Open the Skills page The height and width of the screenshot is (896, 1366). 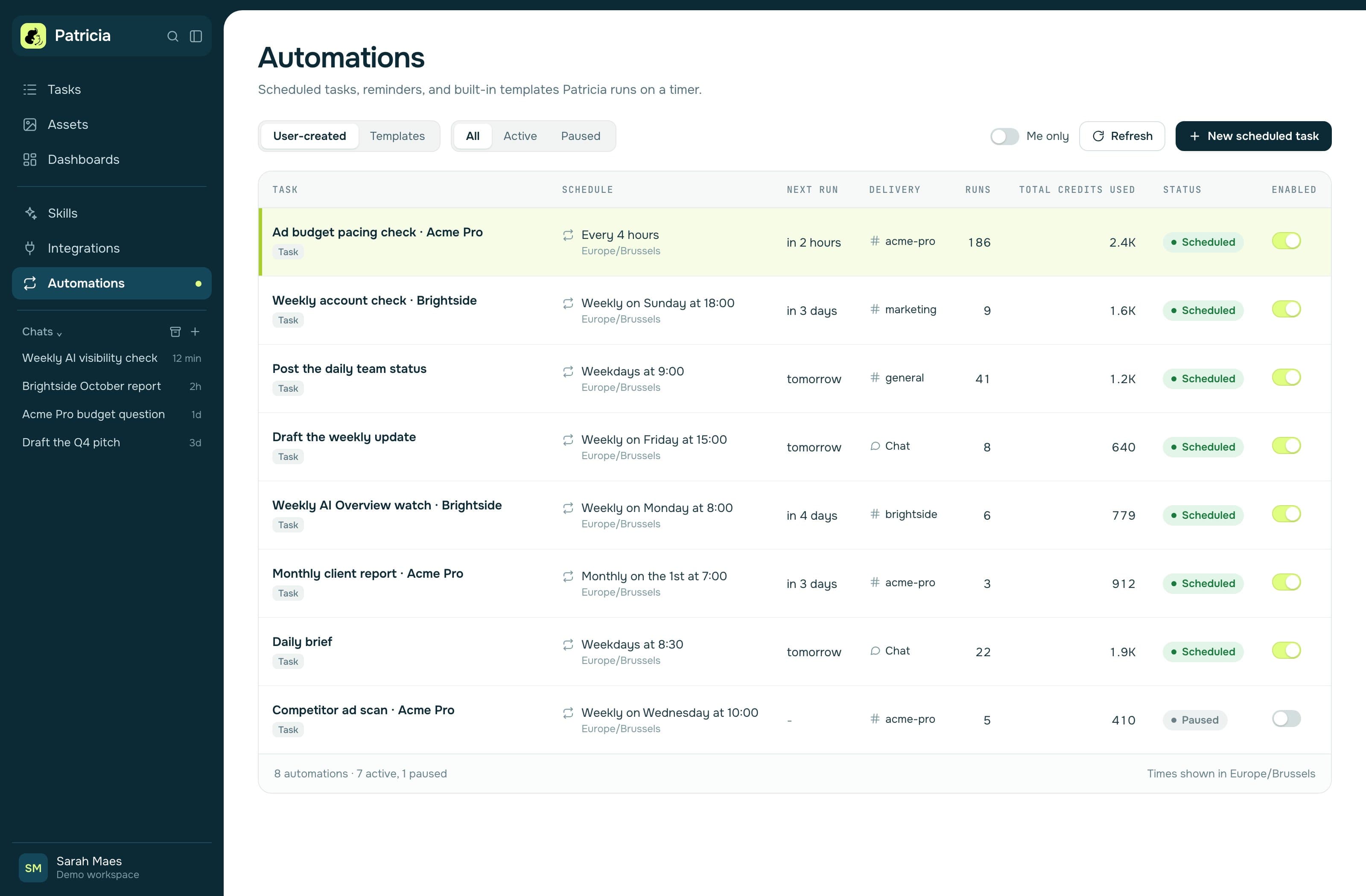pyautogui.click(x=112, y=213)
